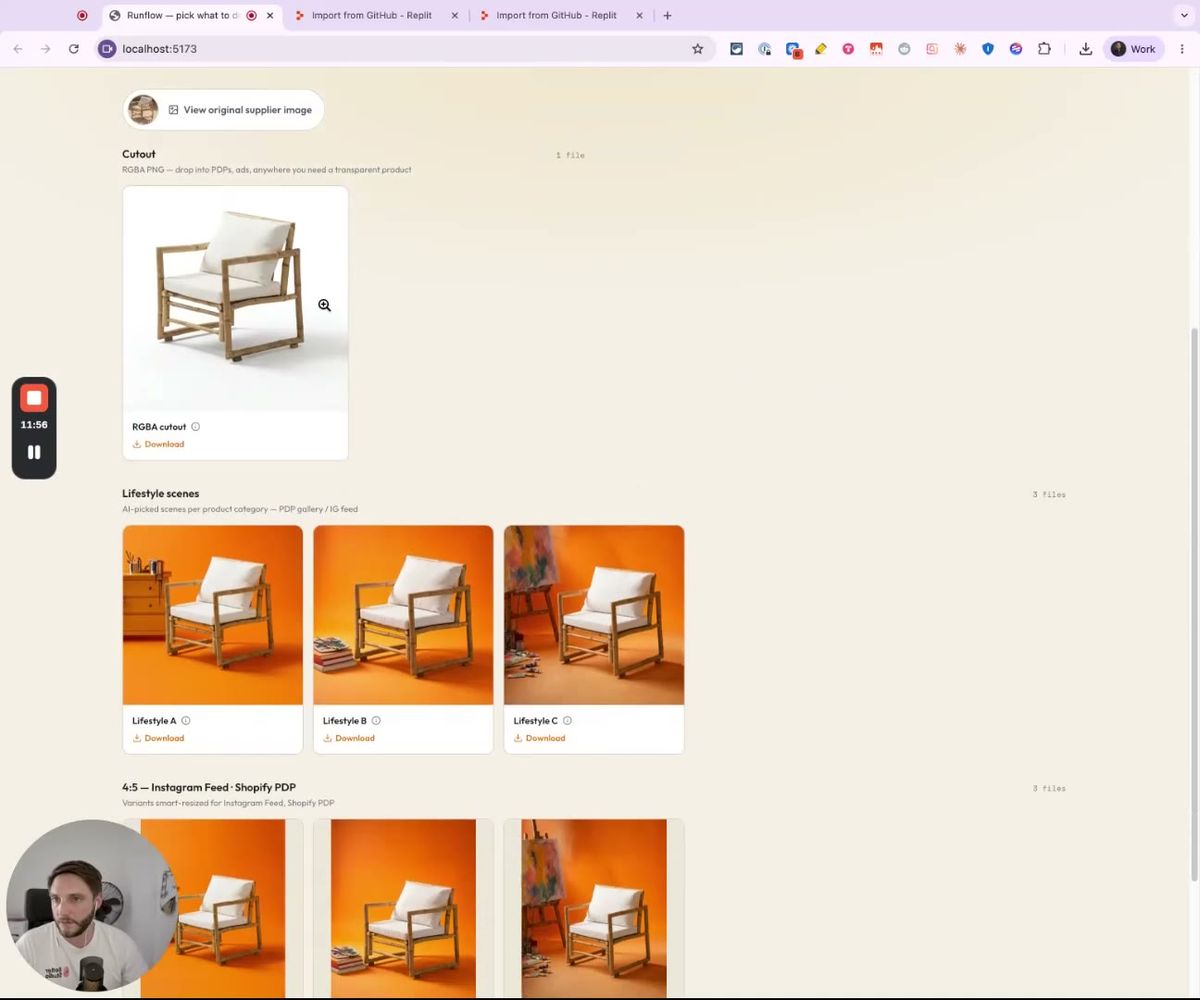This screenshot has width=1200, height=1000.
Task: Click the Lifestyle scenes heading
Action: click(160, 493)
